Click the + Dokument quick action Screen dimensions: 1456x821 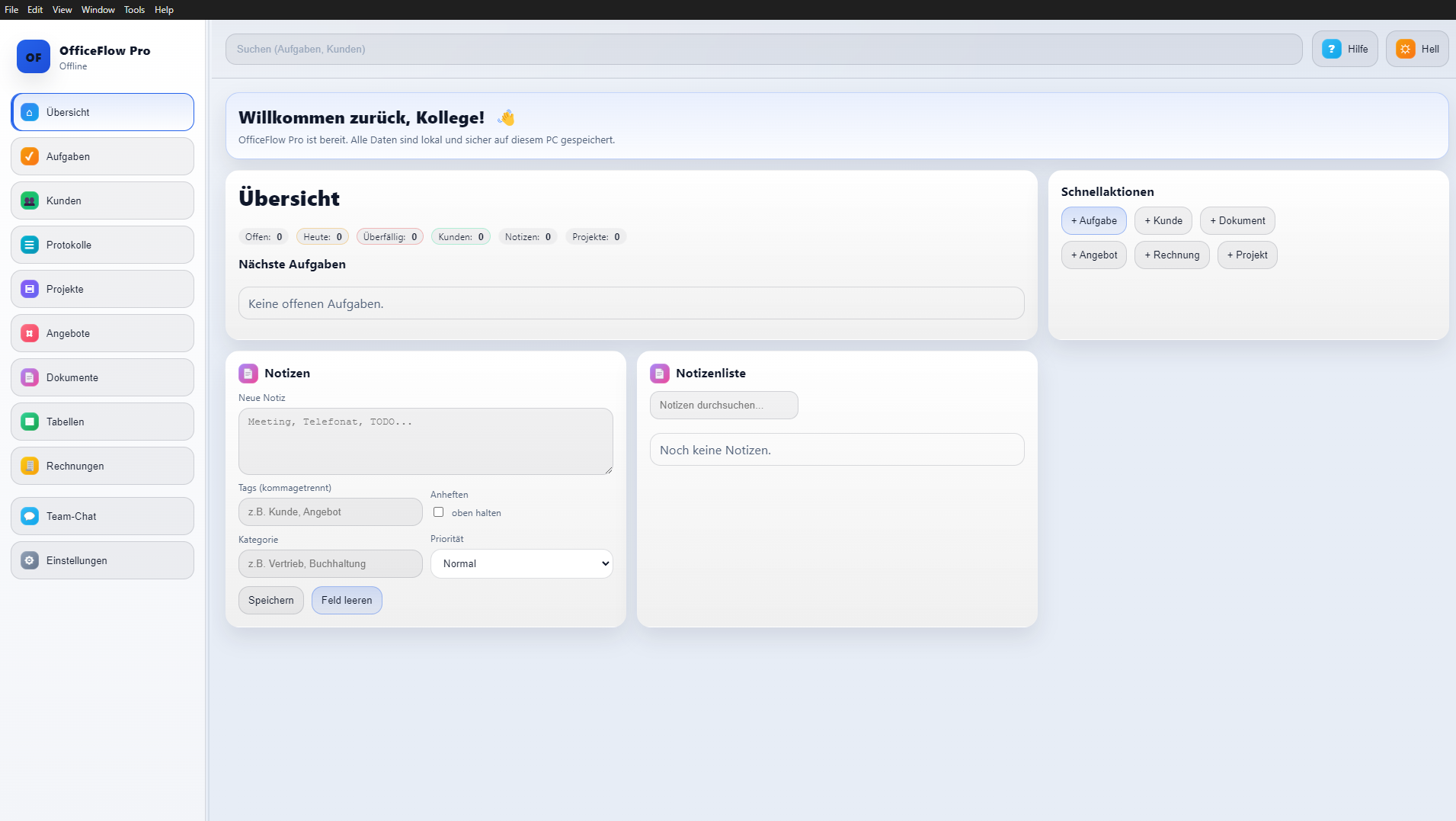point(1237,220)
